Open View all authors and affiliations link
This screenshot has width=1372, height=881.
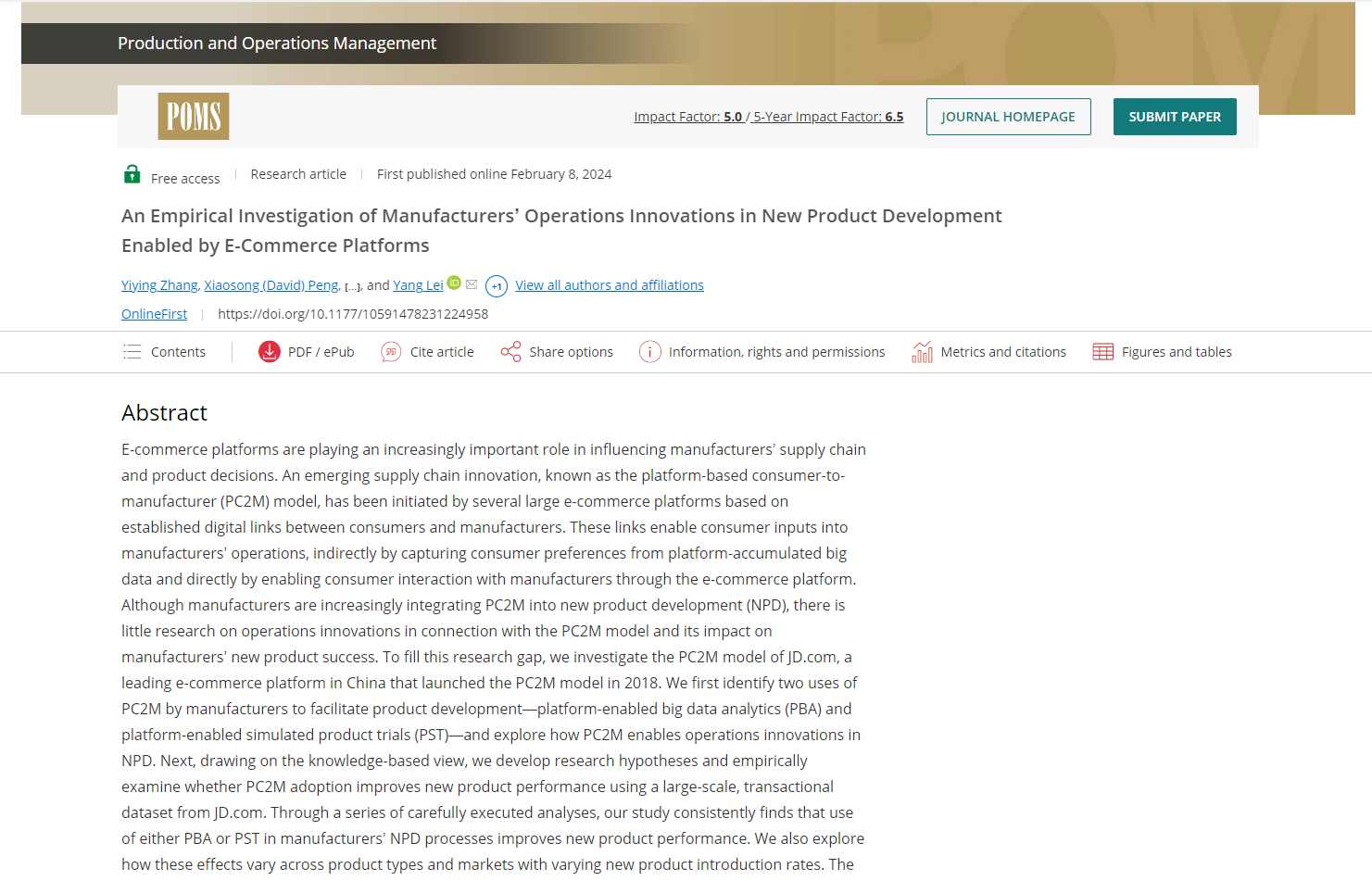610,285
